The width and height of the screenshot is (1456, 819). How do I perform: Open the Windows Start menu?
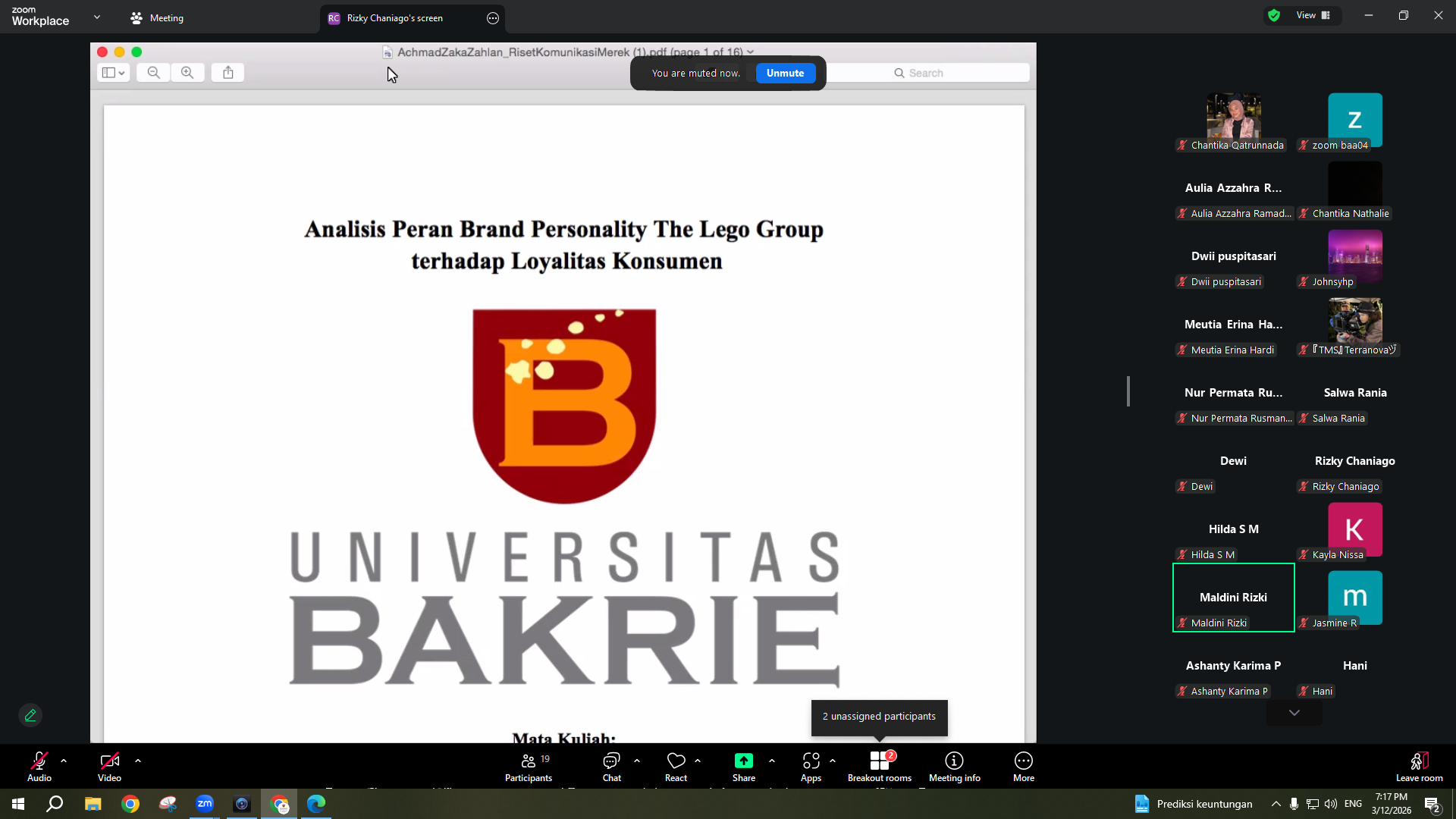coord(18,804)
